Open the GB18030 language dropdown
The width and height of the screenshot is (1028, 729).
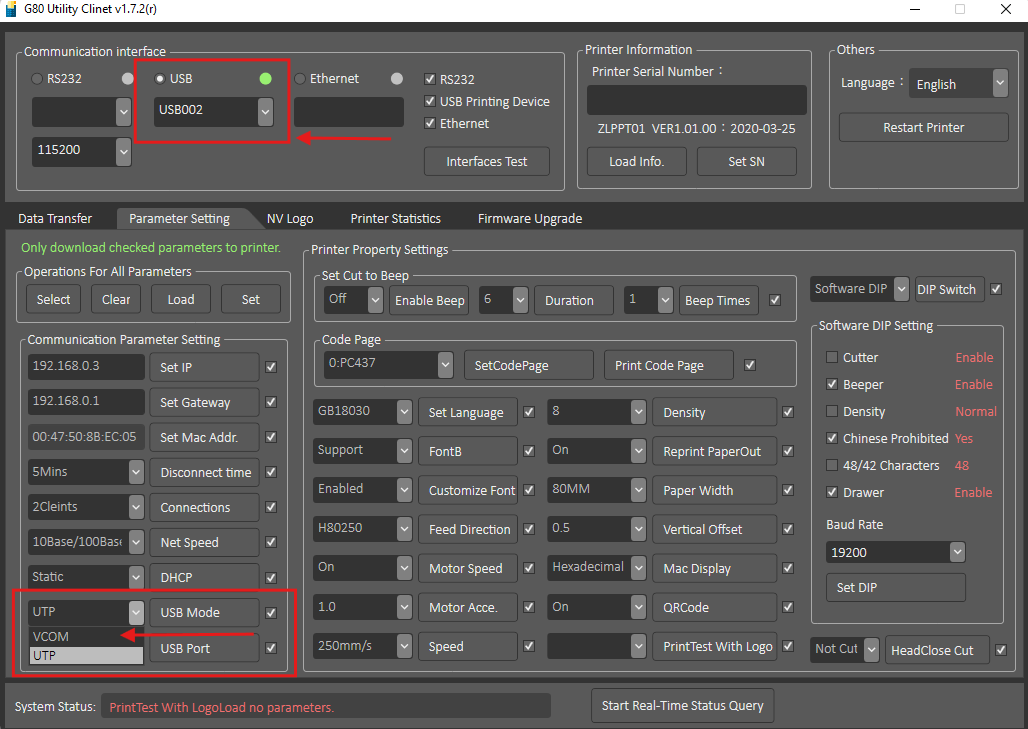pos(404,412)
